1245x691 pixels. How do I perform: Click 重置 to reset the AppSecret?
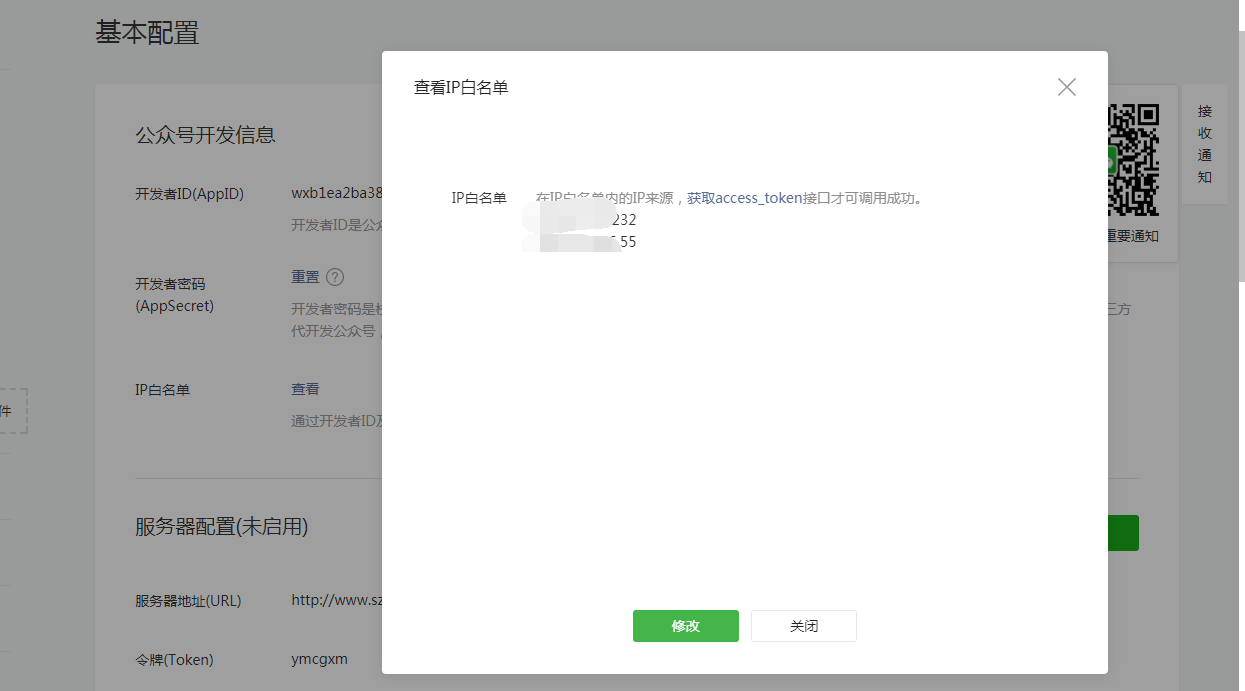tap(304, 276)
